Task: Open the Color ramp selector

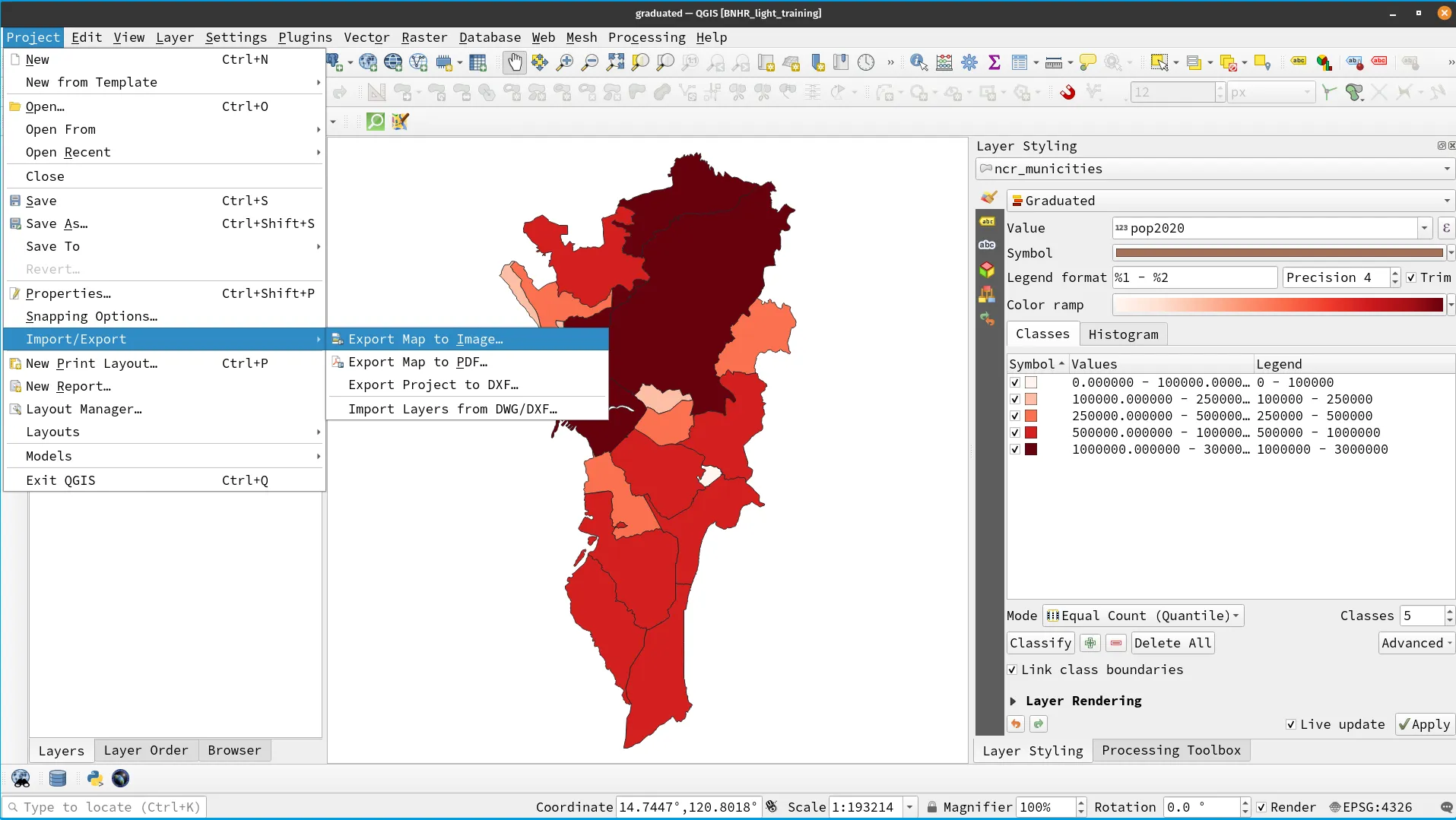Action: tap(1277, 305)
